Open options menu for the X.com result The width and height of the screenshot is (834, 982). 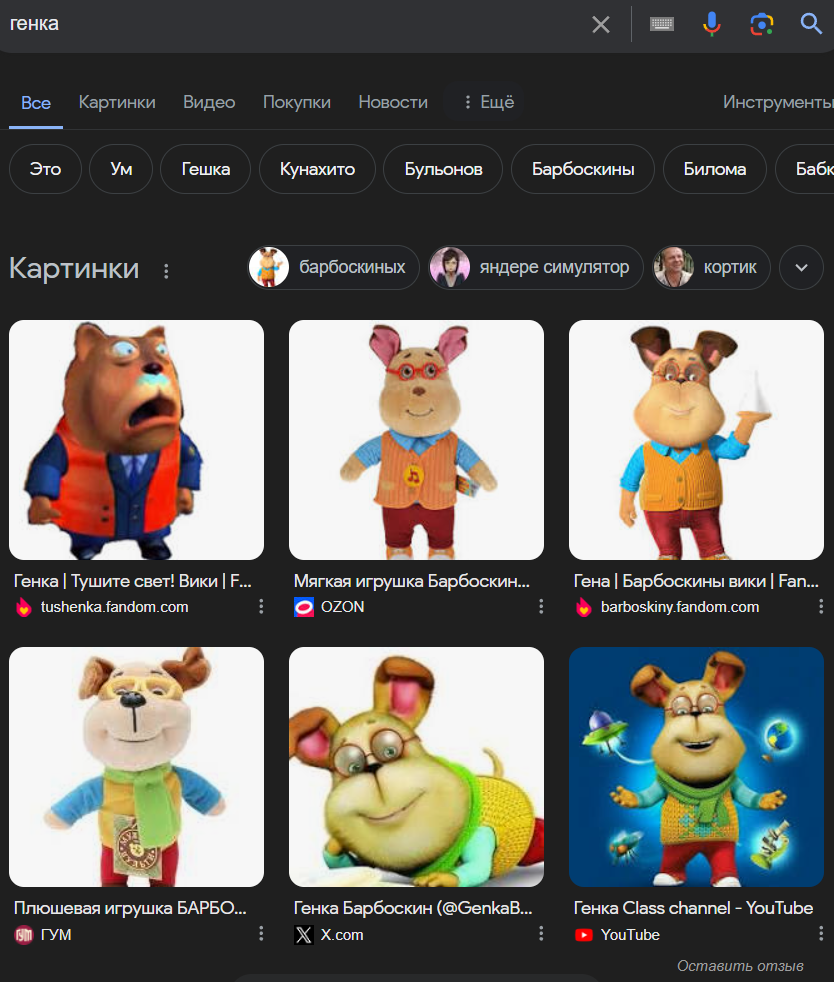[541, 934]
